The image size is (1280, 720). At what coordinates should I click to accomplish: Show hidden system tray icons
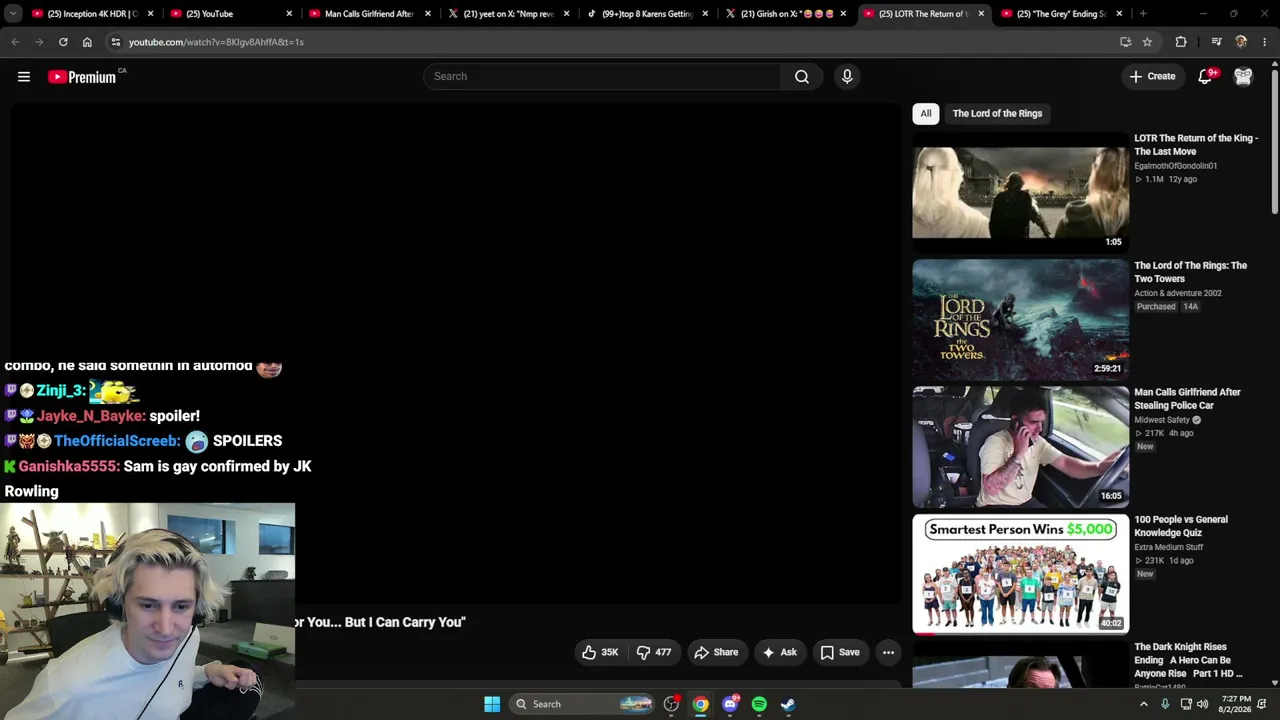[1144, 704]
